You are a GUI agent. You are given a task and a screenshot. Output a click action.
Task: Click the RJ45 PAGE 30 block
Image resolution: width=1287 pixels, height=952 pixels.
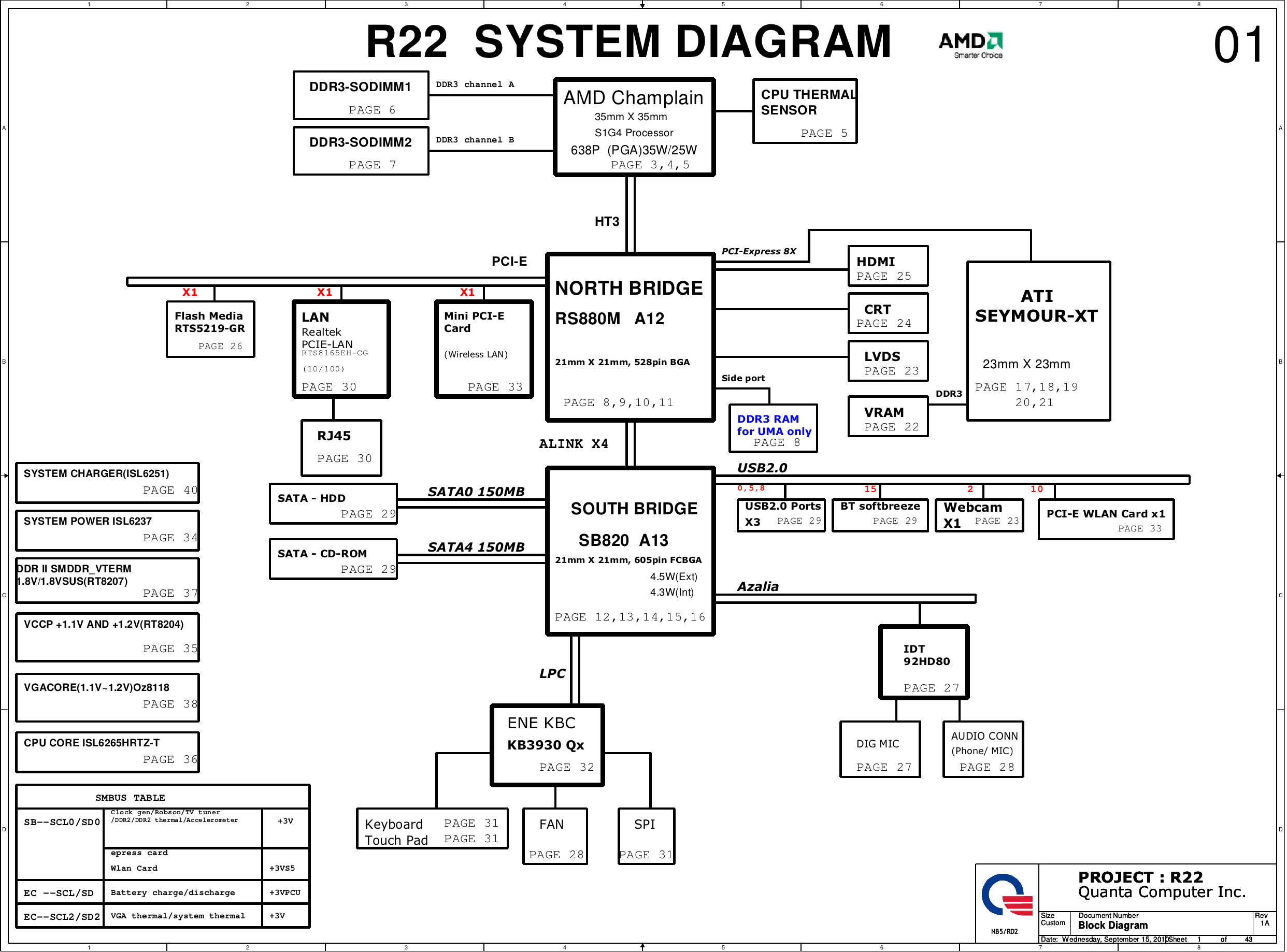point(341,449)
